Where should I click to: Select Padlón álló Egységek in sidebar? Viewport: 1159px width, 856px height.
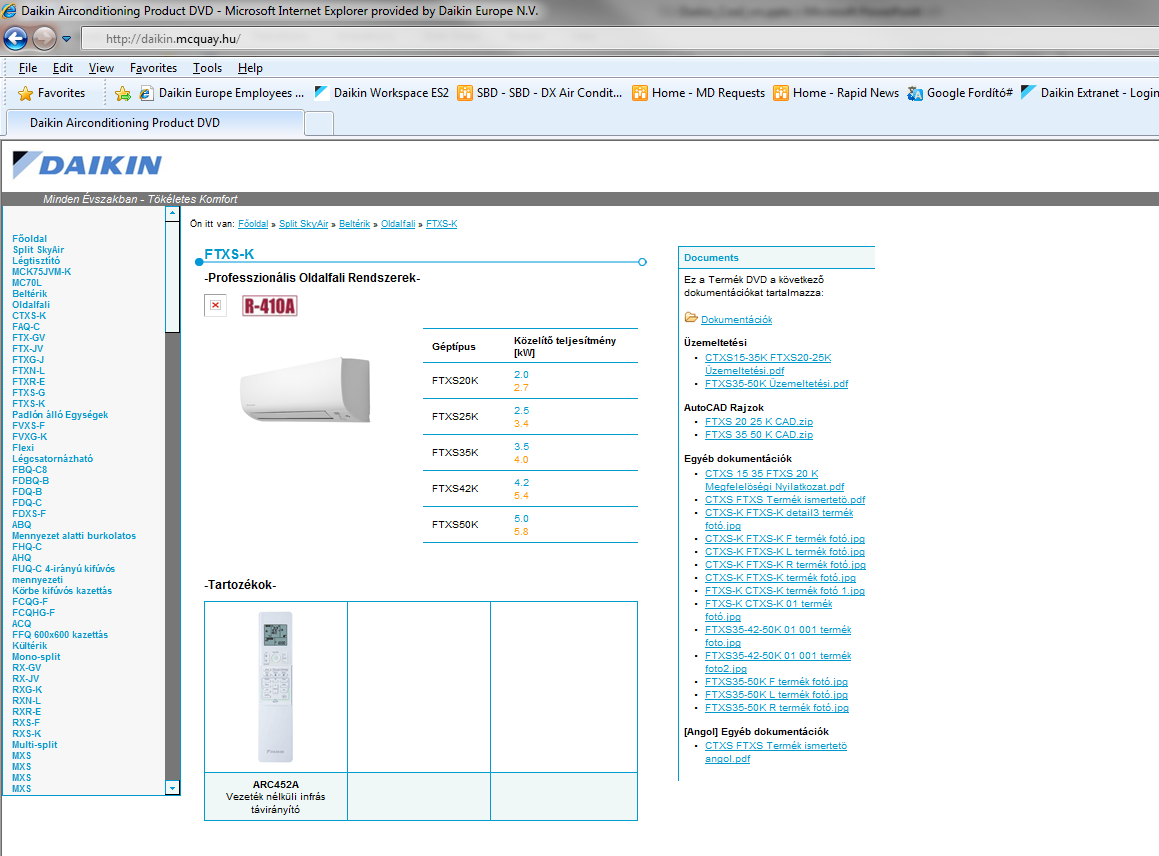click(x=60, y=415)
